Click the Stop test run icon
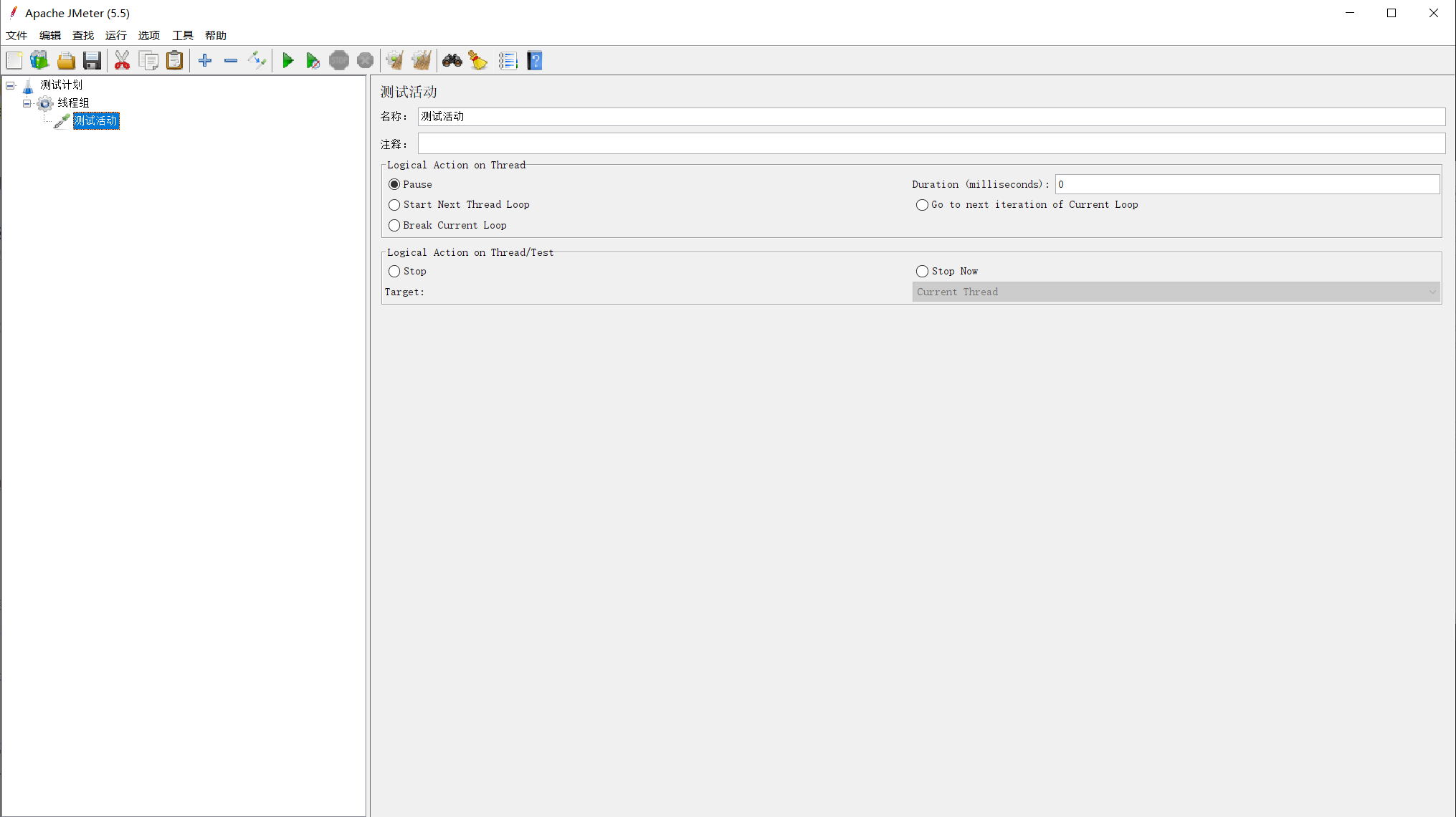This screenshot has height=817, width=1456. 339,61
